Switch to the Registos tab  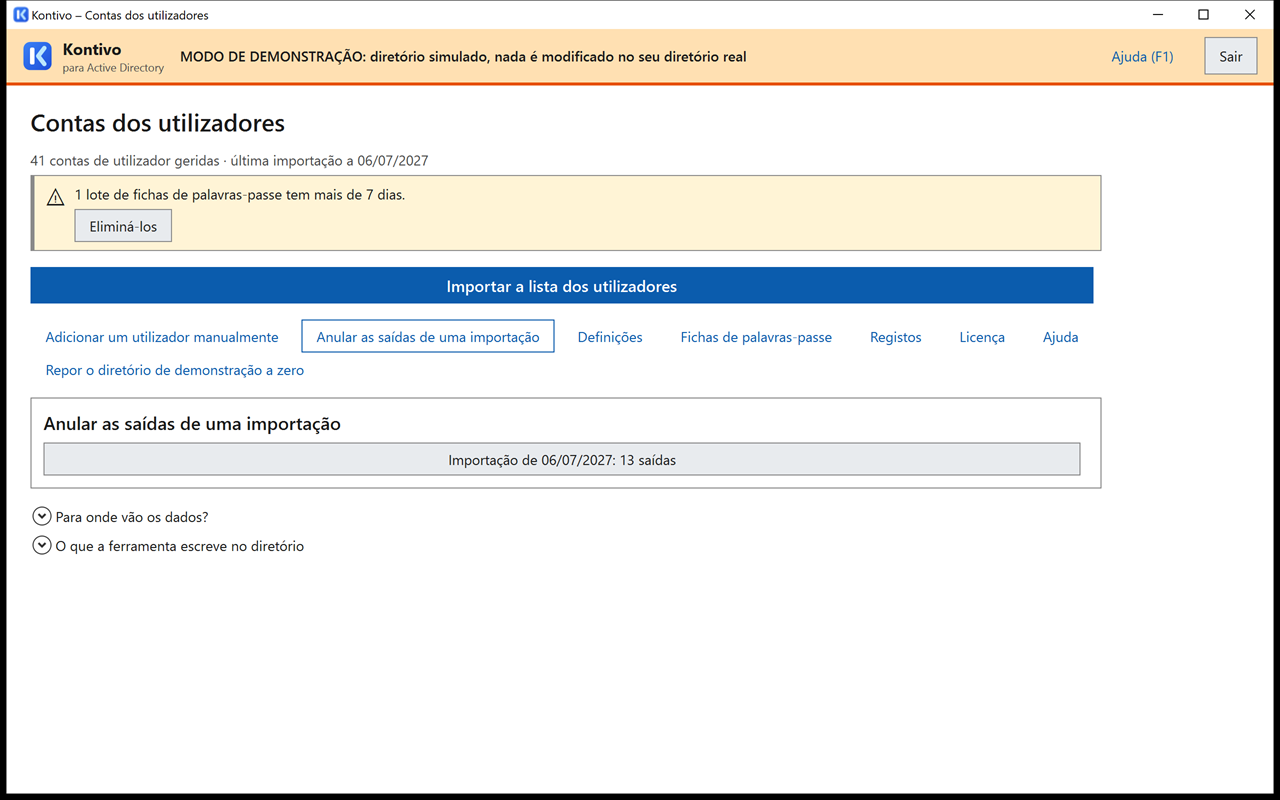[896, 337]
